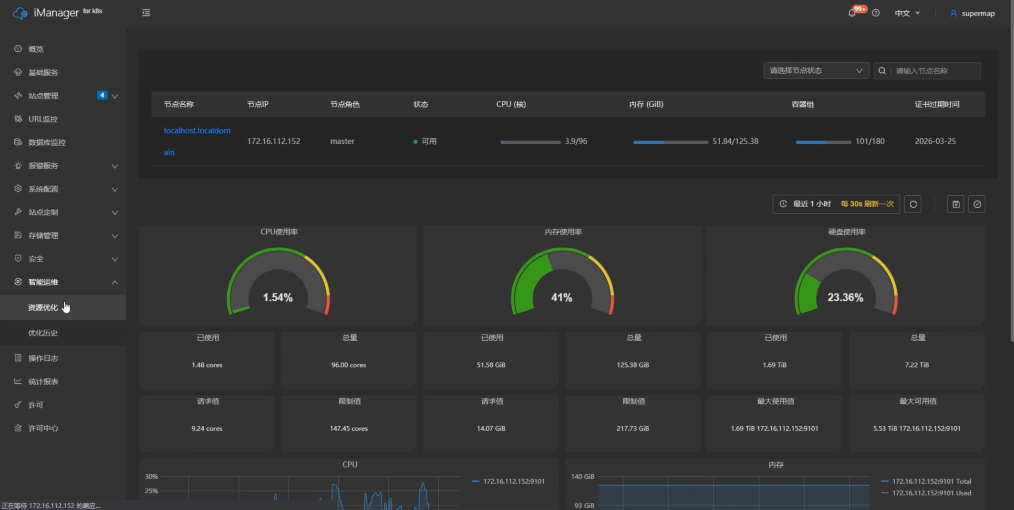
Task: Click the checkmark circle icon in the toolbar
Action: (x=977, y=204)
